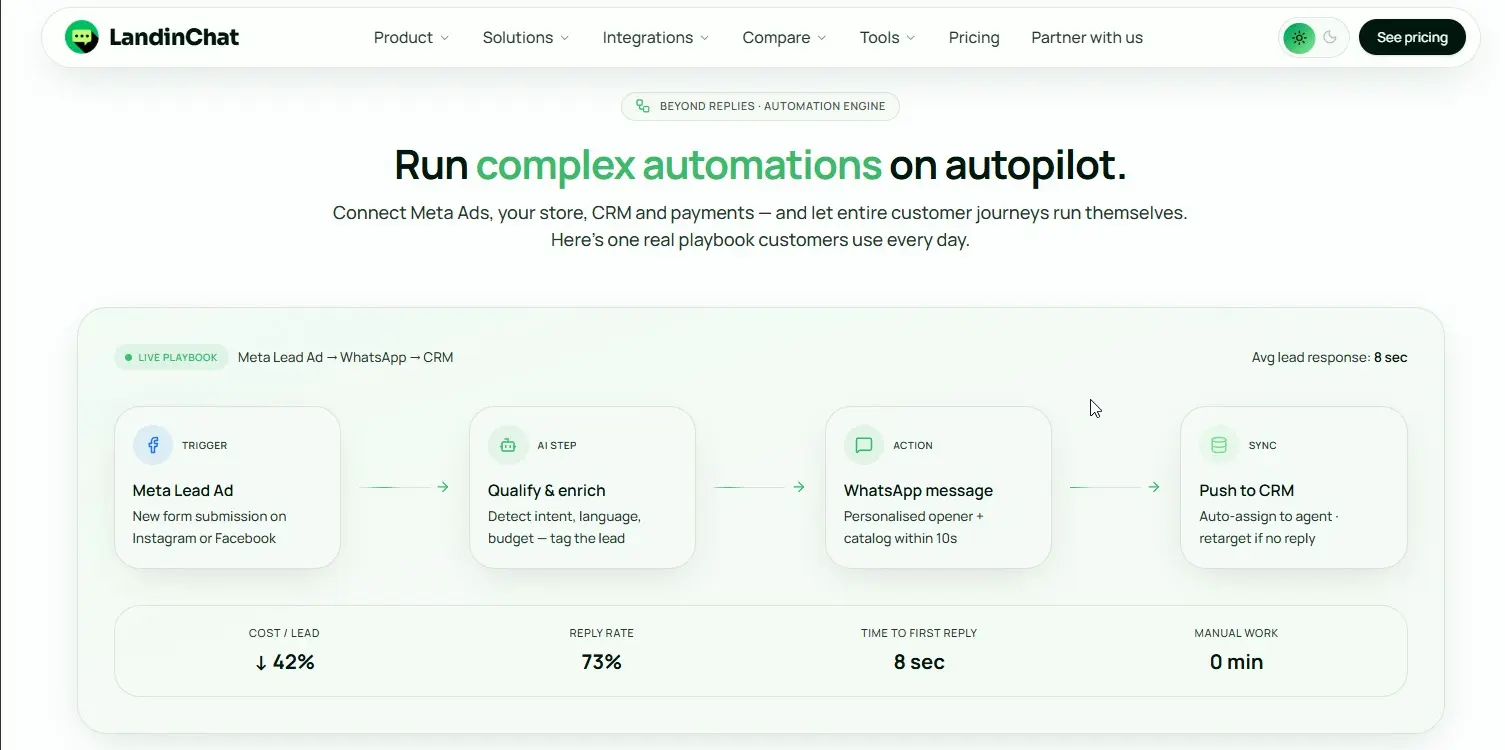Click the automation icon in Beyond Replies badge
This screenshot has width=1505, height=750.
[643, 106]
